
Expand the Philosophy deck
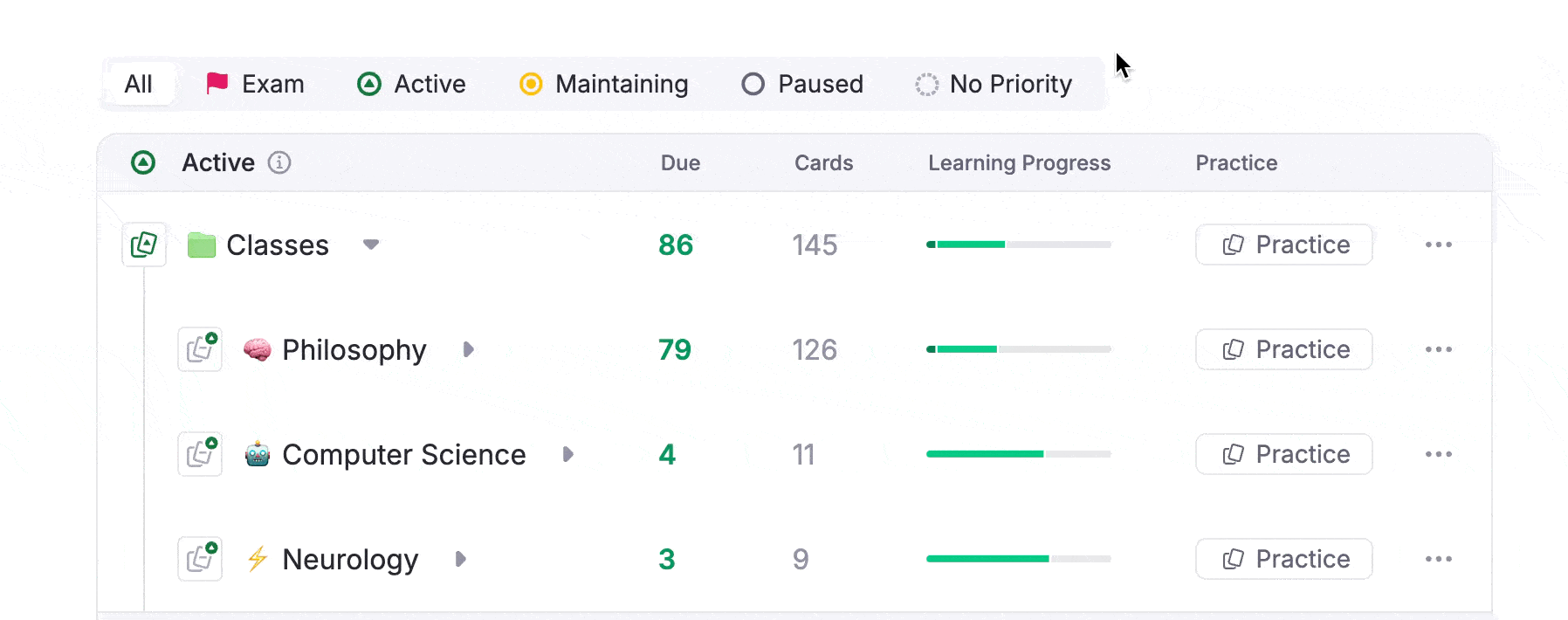point(468,349)
